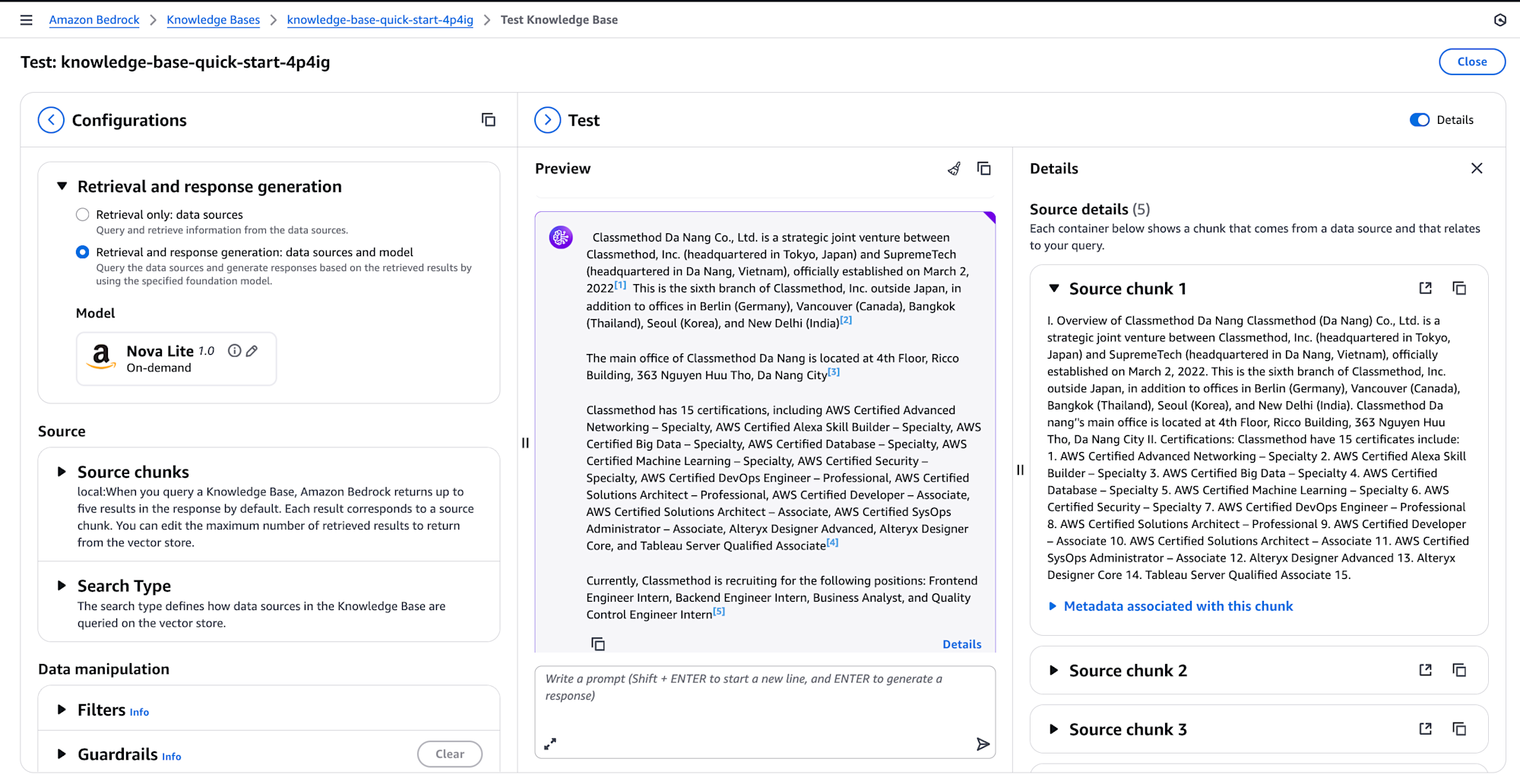Click the Nova Lite model card
This screenshot has width=1520, height=784.
[x=176, y=359]
